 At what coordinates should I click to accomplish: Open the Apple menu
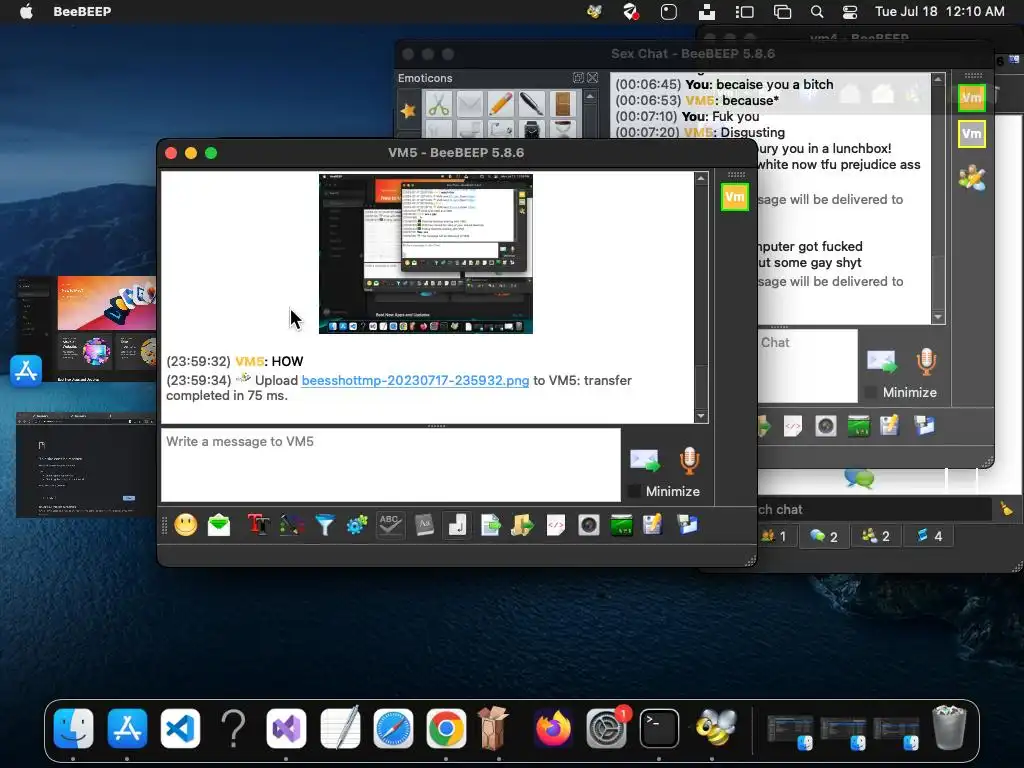[x=26, y=12]
